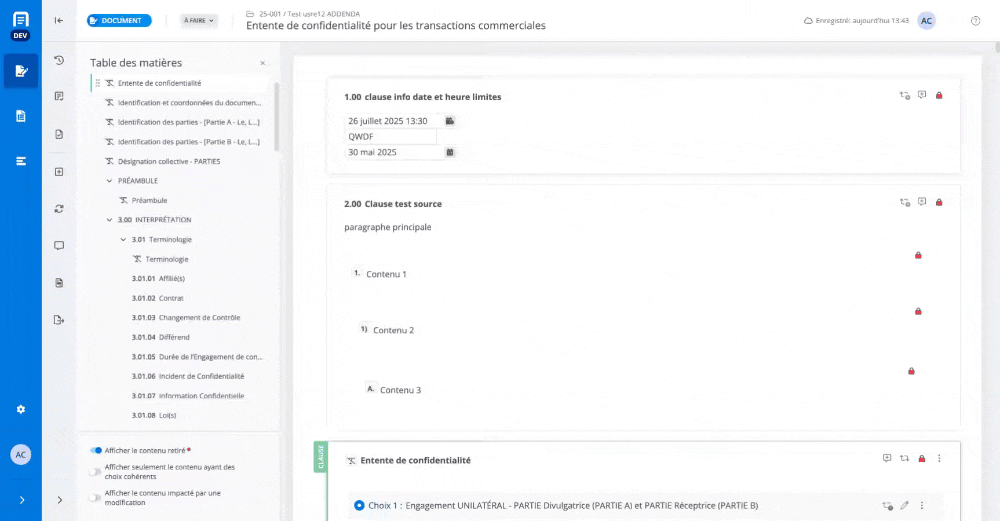
Task: Enable 'Afficher seulement le contenu ayant des choix cohérents'
Action: (96, 471)
